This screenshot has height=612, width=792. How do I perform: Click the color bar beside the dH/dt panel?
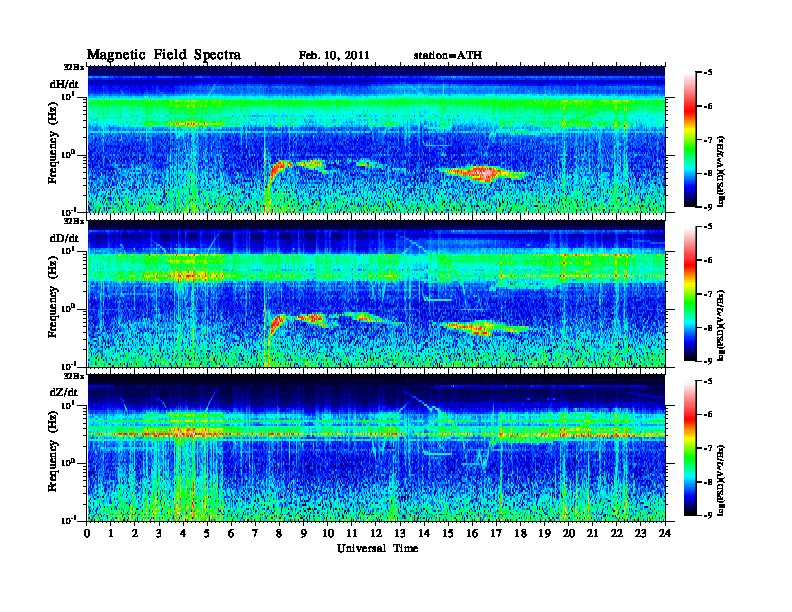[x=690, y=140]
